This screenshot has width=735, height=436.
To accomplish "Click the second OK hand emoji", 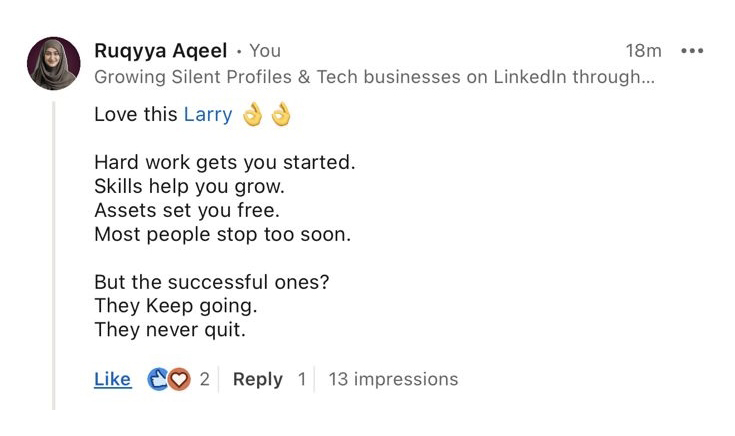I will [x=281, y=114].
